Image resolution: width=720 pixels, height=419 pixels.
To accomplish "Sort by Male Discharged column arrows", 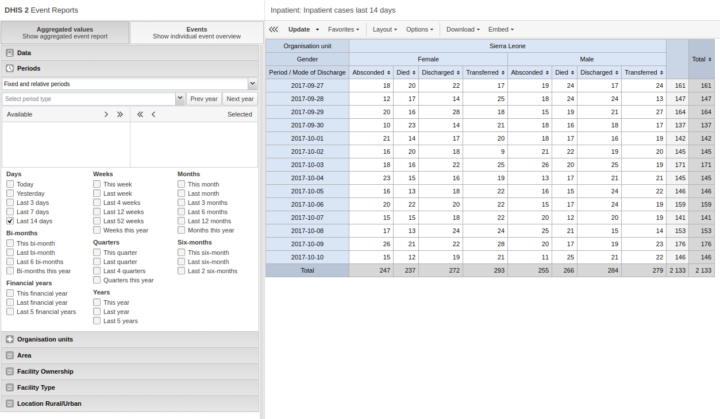I will [617, 73].
